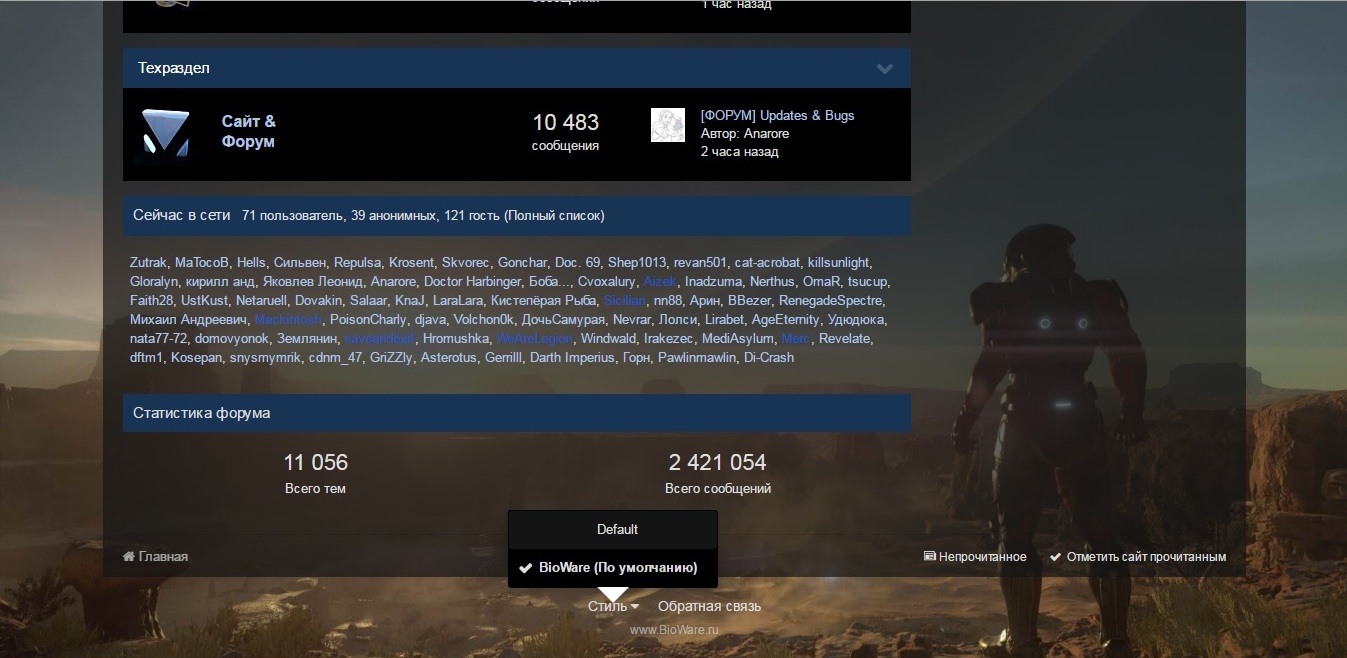Image resolution: width=1347 pixels, height=658 pixels.
Task: Open user killsunlight profile
Action: [838, 263]
